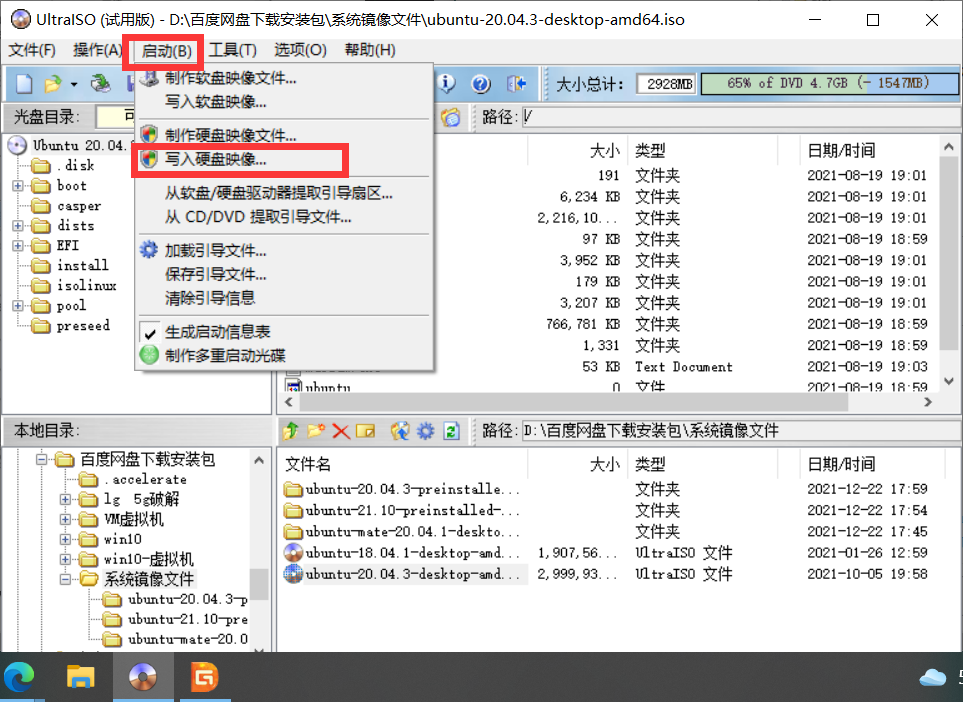The height and width of the screenshot is (702, 963).
Task: Expand the VM虚拟机 local folder
Action: (x=65, y=520)
